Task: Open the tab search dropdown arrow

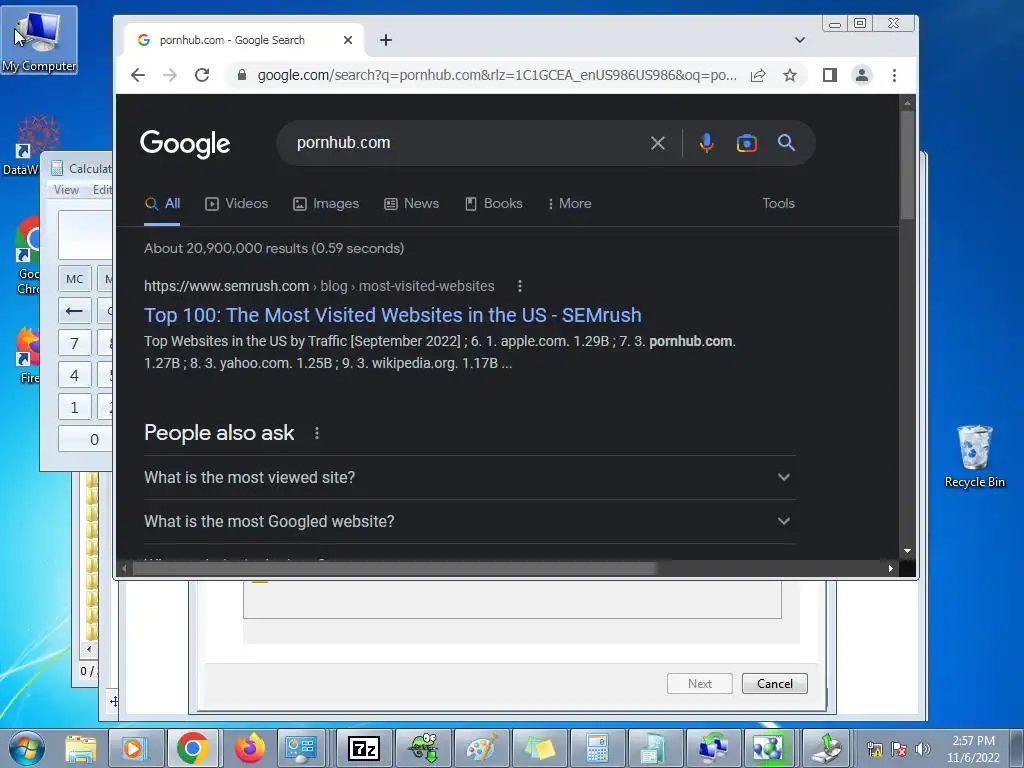Action: (x=799, y=40)
